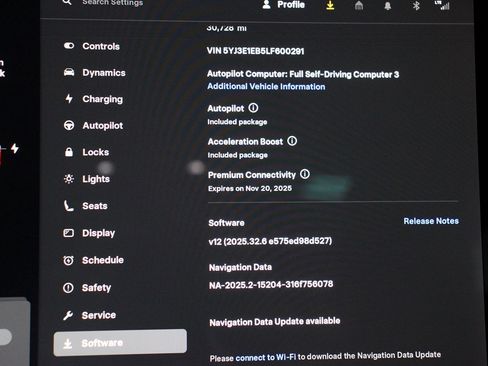The width and height of the screenshot is (488, 366).
Task: Click the Display screen icon
Action: [x=69, y=233]
